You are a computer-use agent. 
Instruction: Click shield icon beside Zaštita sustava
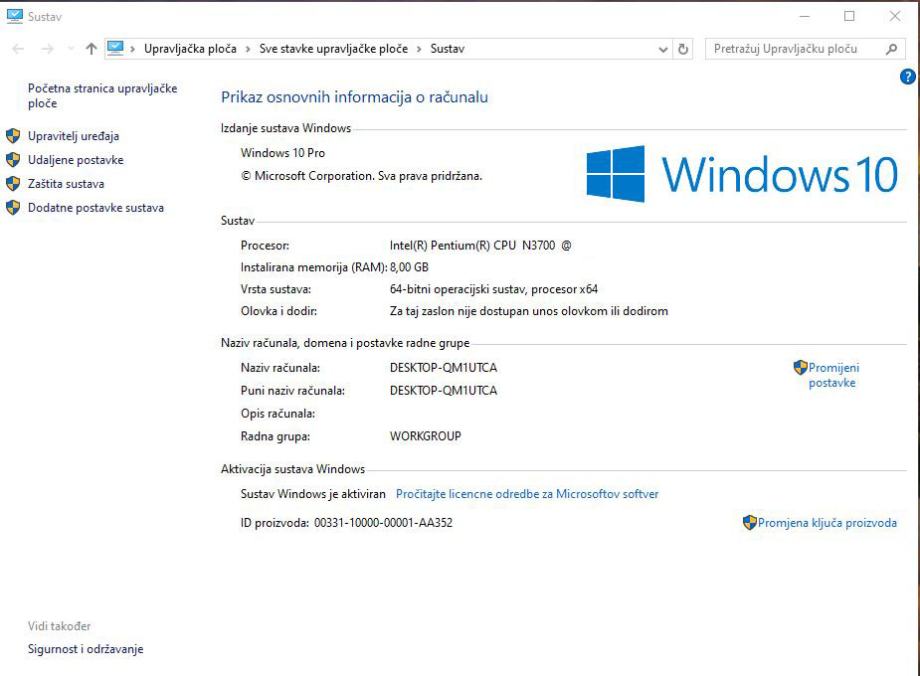click(13, 184)
